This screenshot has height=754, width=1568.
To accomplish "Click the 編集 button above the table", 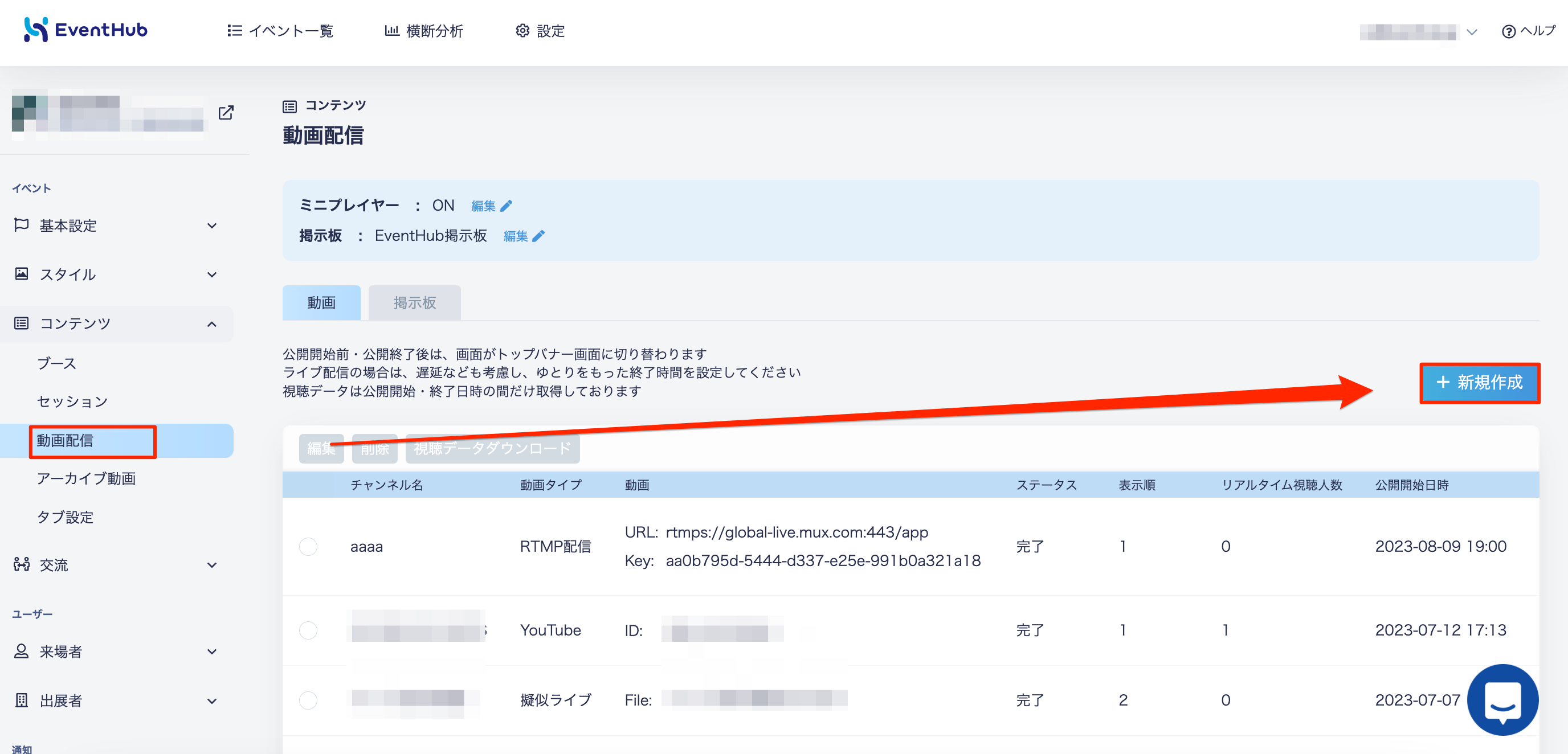I will tap(321, 449).
